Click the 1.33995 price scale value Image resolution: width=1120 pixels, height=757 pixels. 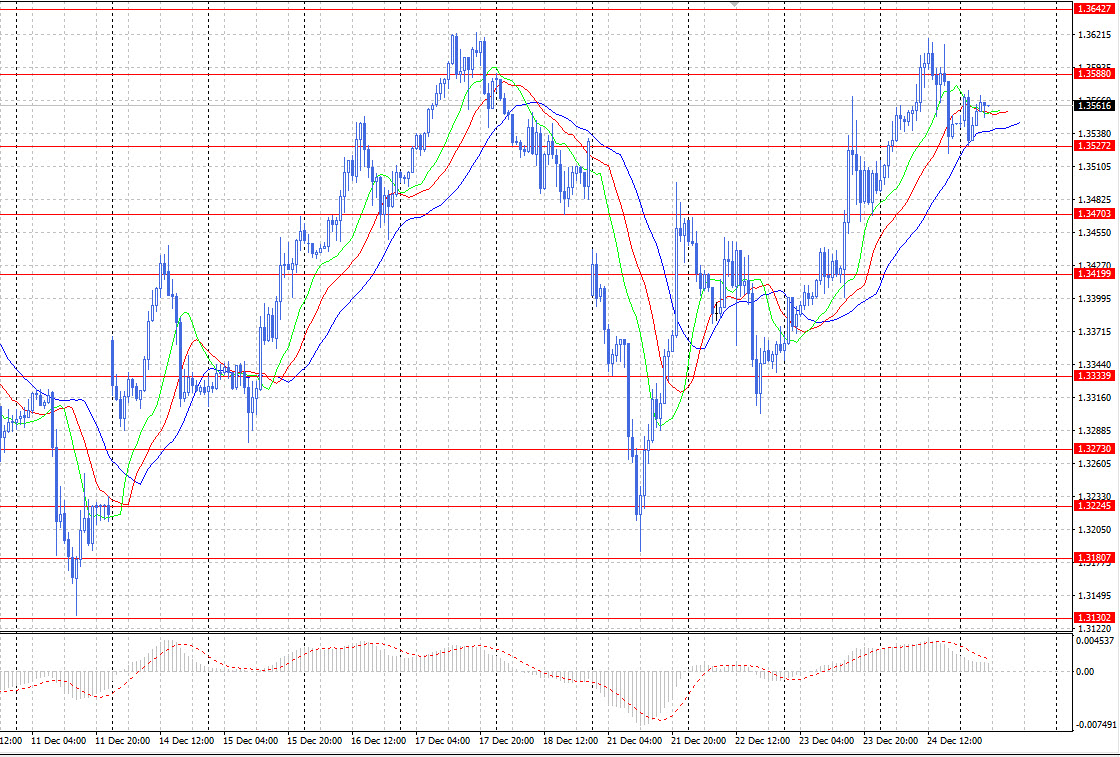[1094, 299]
